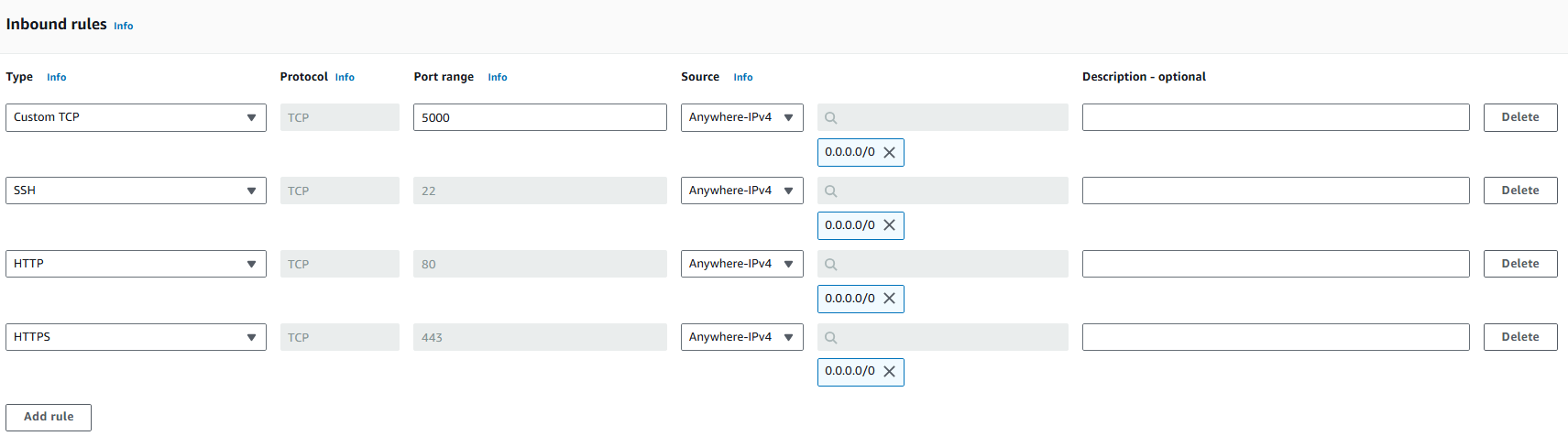Click description field for the HTTP rule
Viewport: 1568px width, 436px height.
coord(1275,264)
